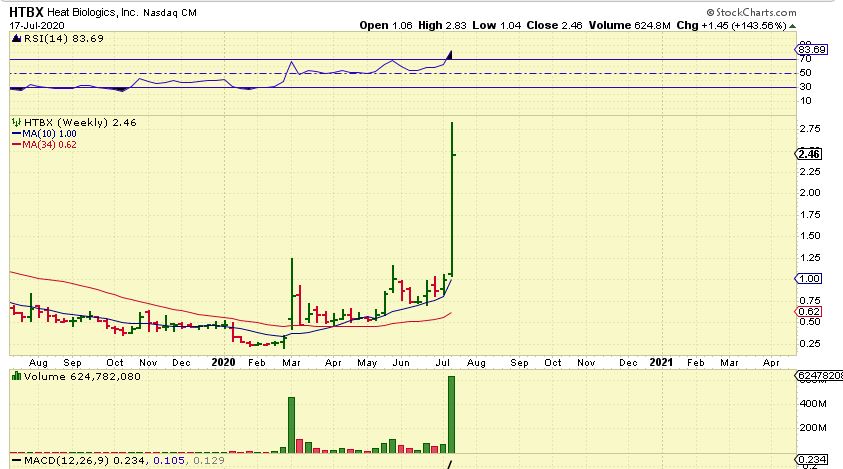Click the RSI 70 overbought level label
843x469 pixels.
click(x=803, y=60)
